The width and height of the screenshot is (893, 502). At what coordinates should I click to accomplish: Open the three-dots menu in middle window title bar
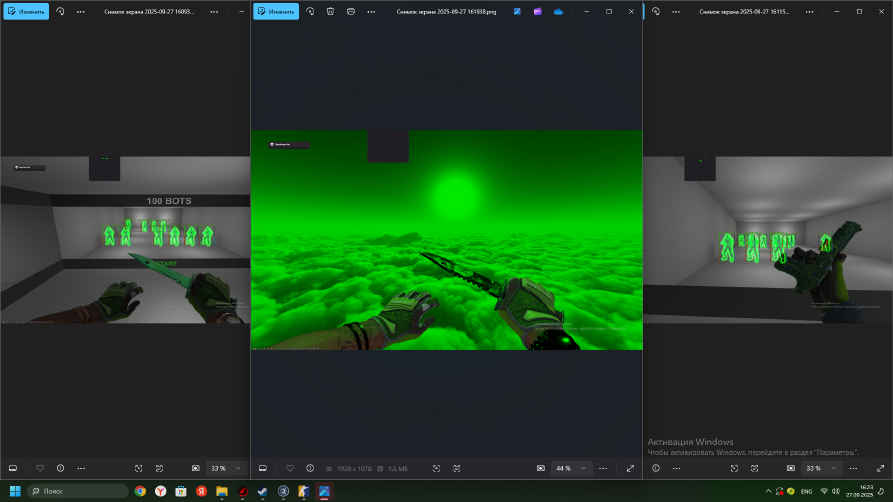pyautogui.click(x=373, y=11)
